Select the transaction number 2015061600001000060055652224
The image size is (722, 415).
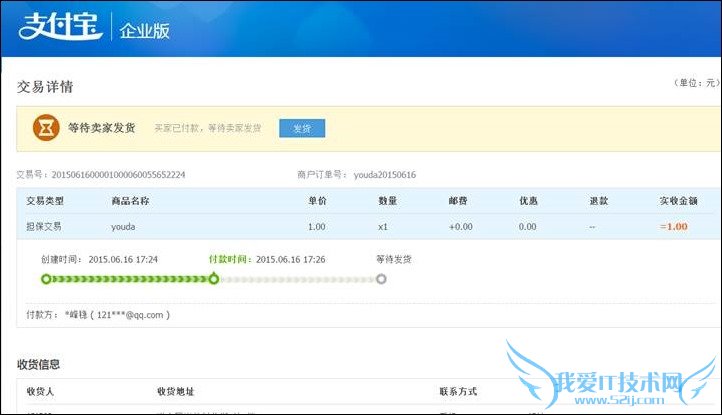(x=118, y=175)
